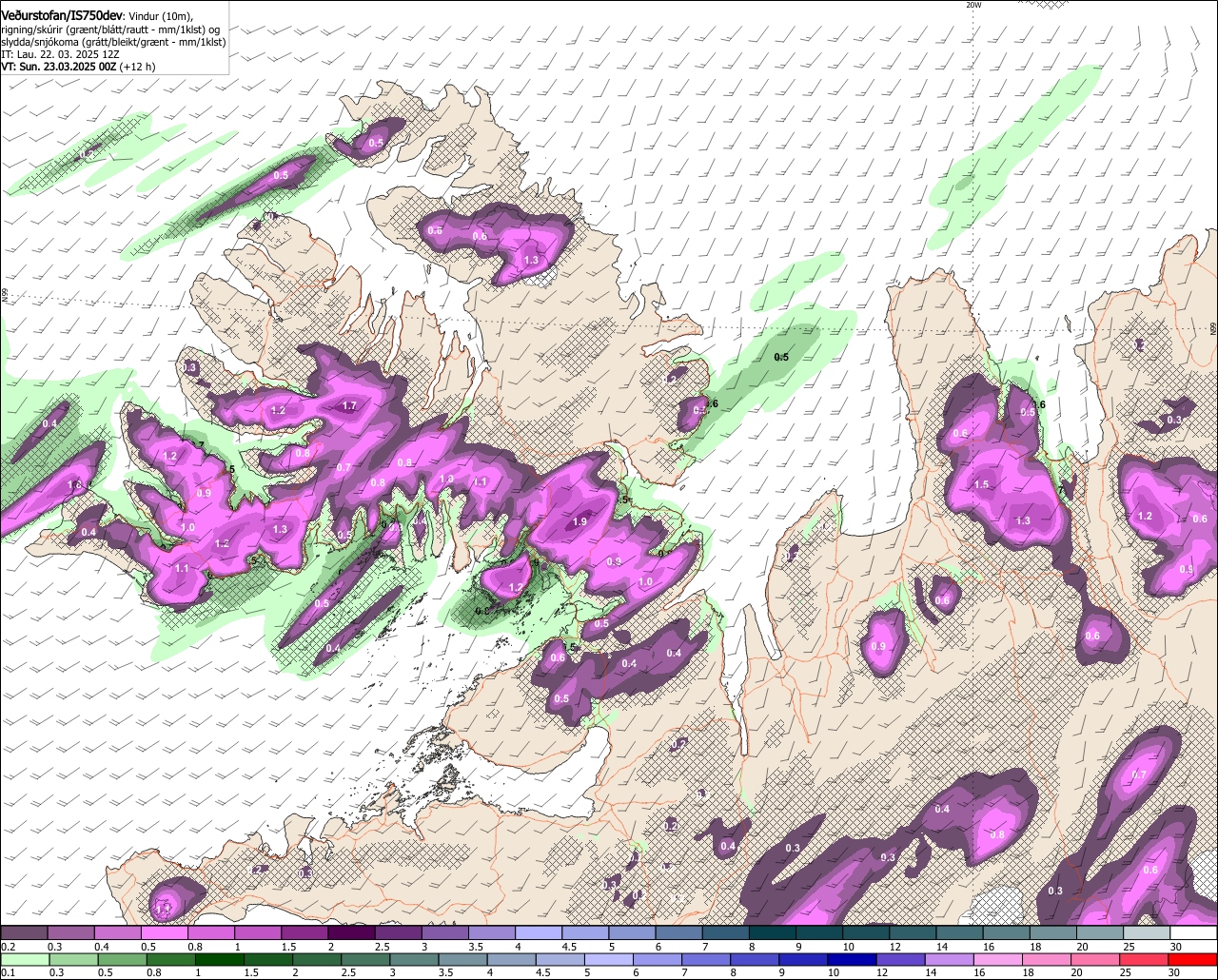1218x980 pixels.
Task: Select the dark plum 0.2 swatch in the upper legend row
Action: (x=24, y=932)
